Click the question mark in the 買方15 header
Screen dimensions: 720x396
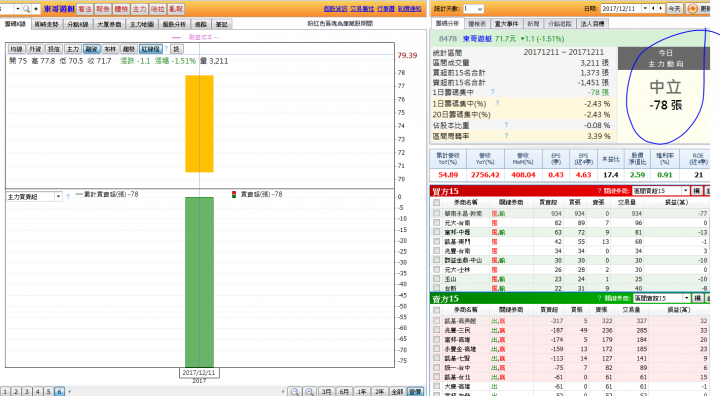(x=599, y=191)
